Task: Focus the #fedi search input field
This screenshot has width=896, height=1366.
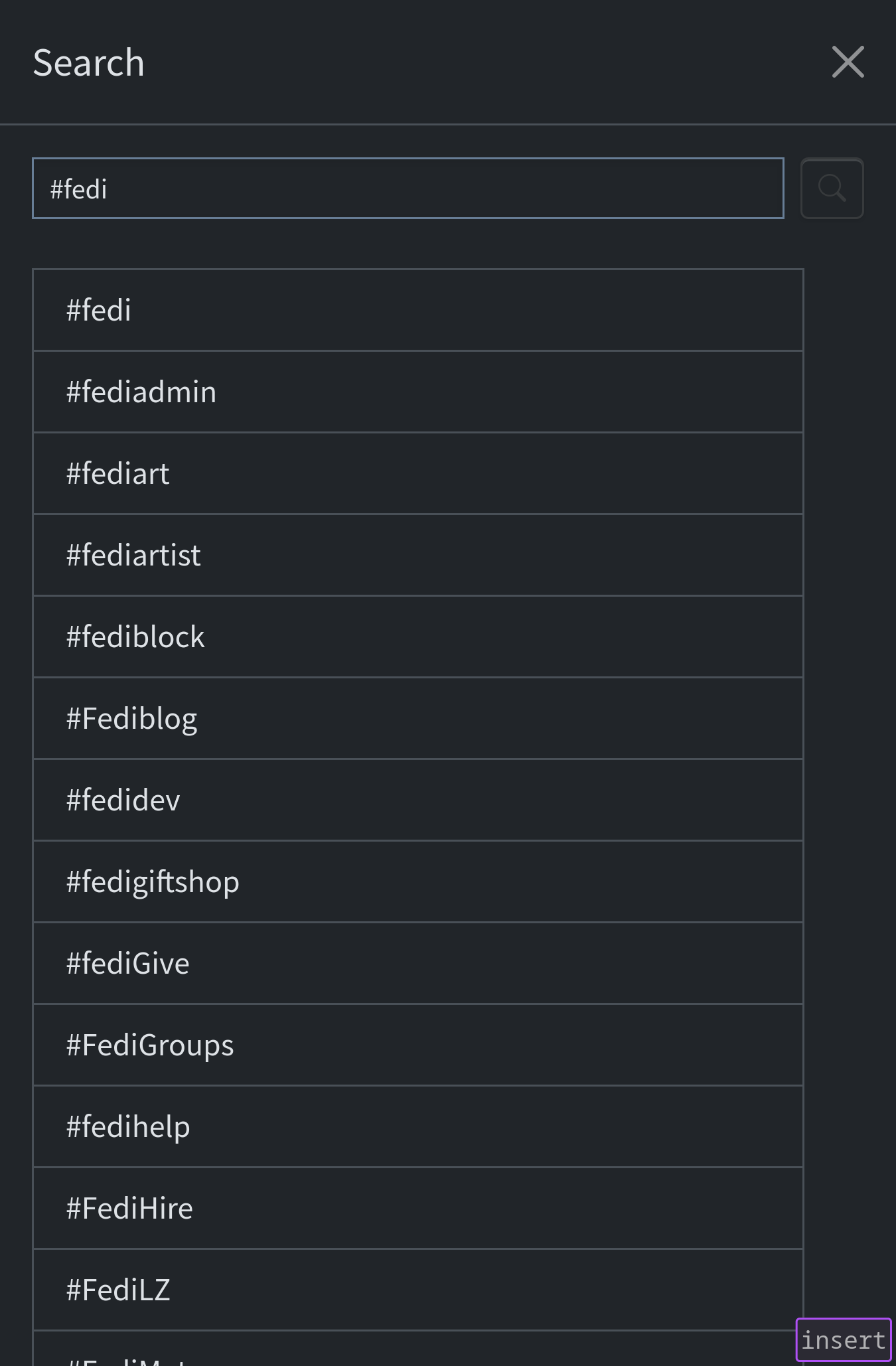Action: coord(408,189)
